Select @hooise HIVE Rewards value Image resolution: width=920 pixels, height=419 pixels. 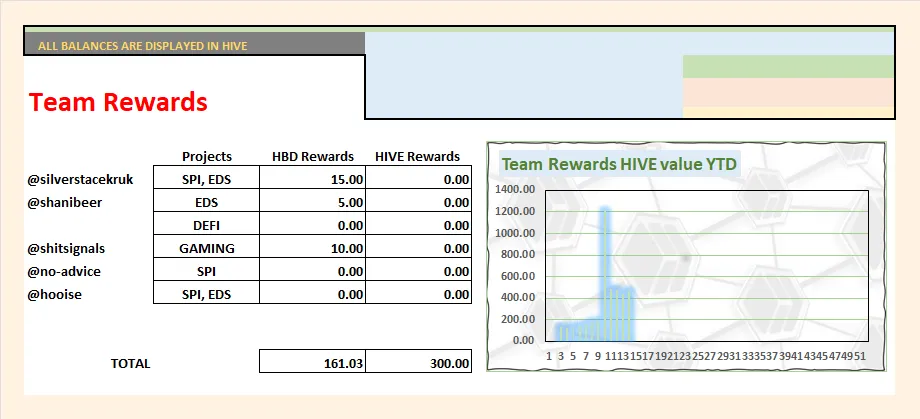[x=418, y=292]
